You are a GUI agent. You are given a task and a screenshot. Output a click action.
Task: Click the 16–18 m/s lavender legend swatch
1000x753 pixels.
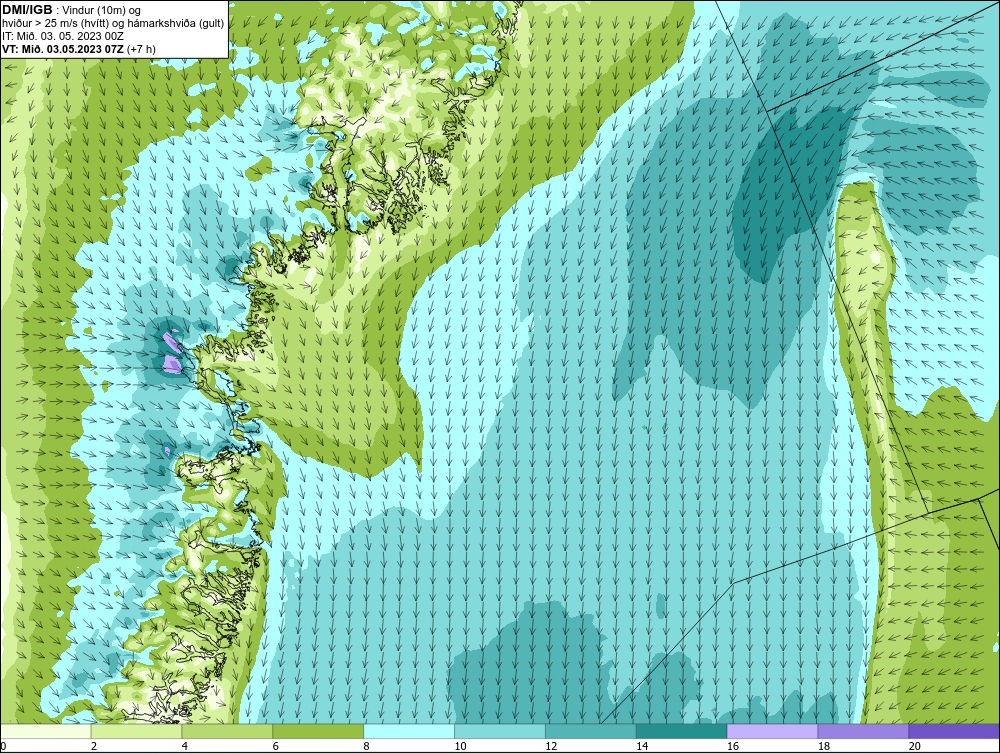[772, 731]
